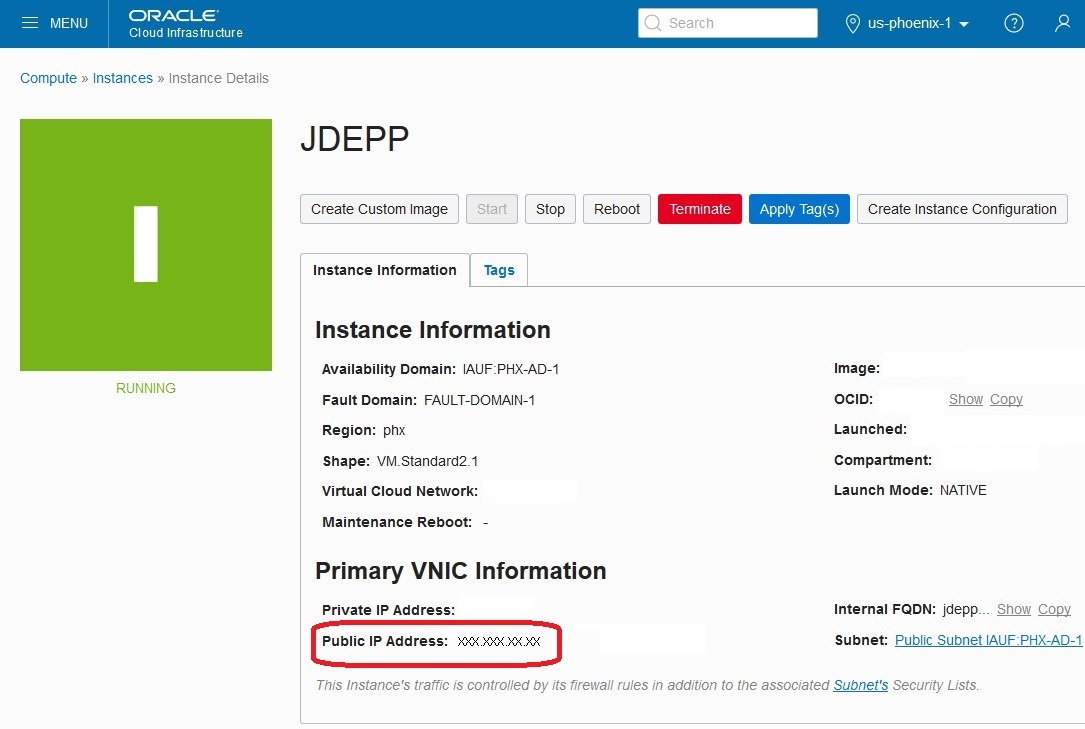Switch to the Tags tab
Viewport: 1085px width, 729px height.
[499, 270]
